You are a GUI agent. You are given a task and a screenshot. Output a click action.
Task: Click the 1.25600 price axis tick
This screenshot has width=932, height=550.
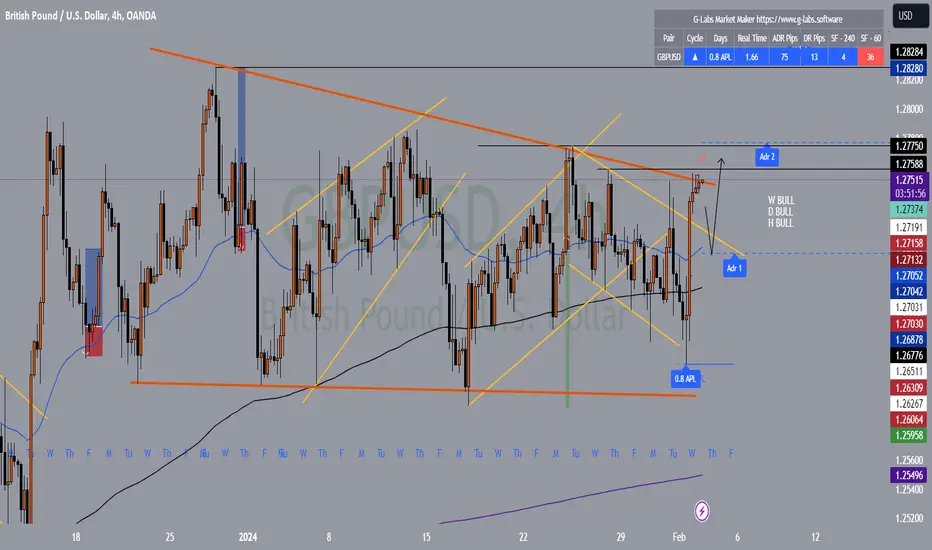908,460
